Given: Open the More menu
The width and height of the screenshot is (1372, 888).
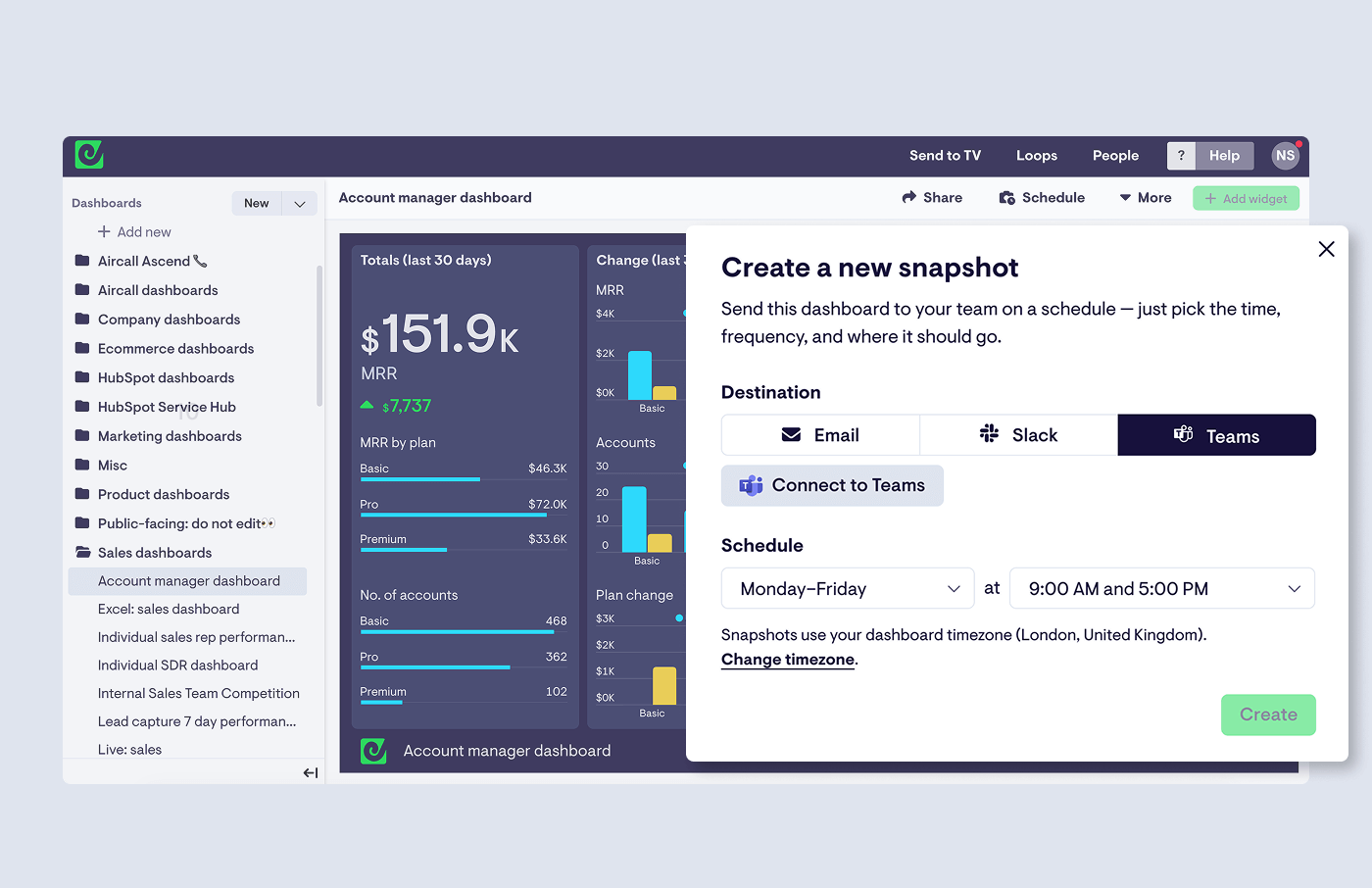Looking at the screenshot, I should (x=1146, y=198).
